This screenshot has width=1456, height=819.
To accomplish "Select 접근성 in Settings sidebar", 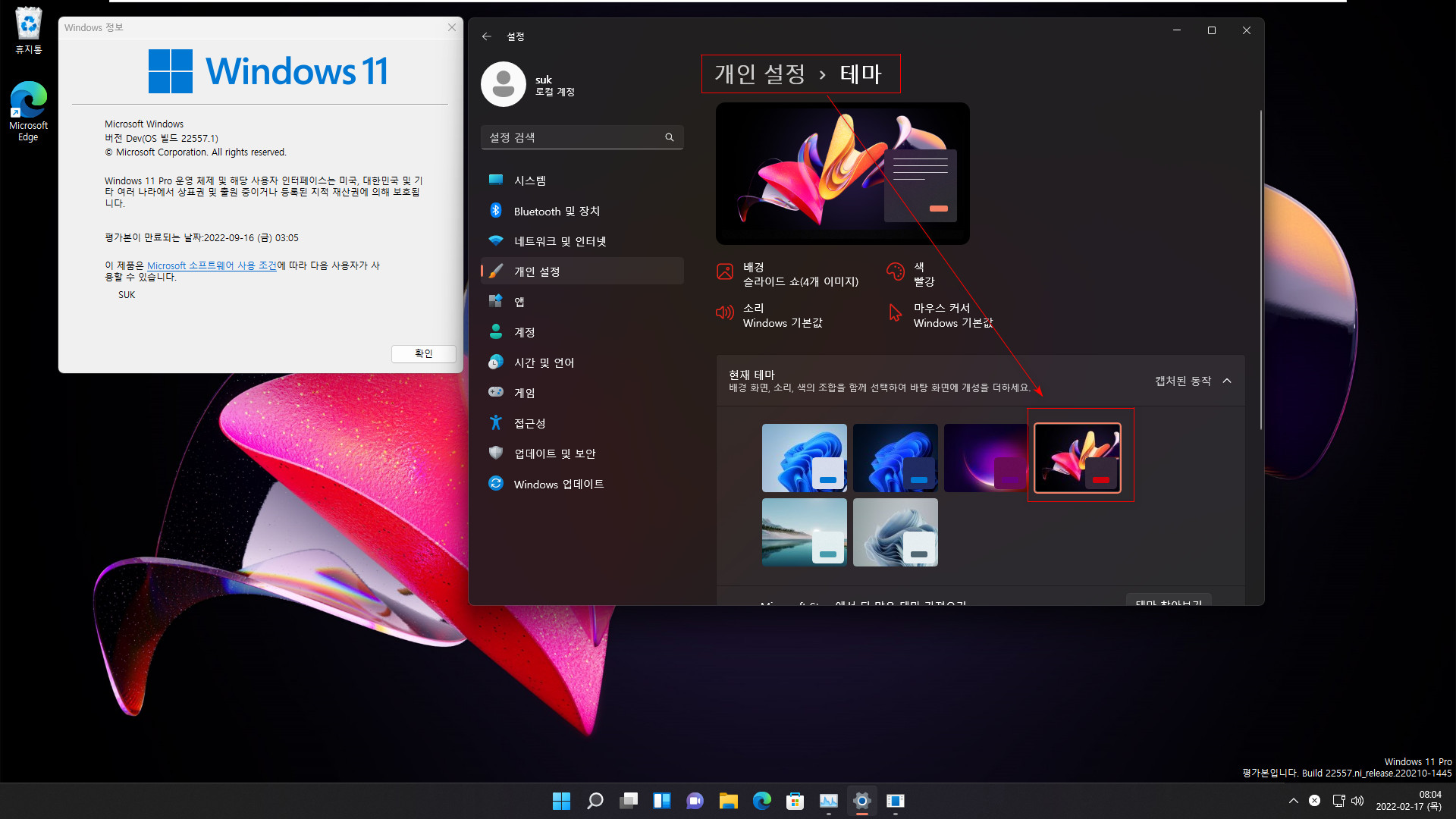I will pyautogui.click(x=582, y=423).
